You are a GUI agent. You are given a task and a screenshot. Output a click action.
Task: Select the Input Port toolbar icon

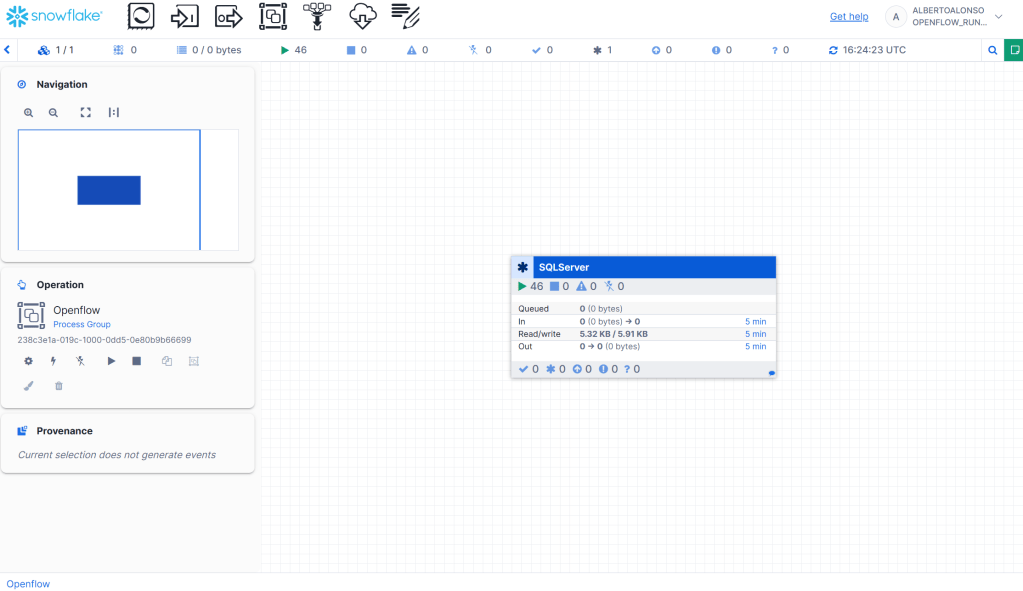[185, 16]
